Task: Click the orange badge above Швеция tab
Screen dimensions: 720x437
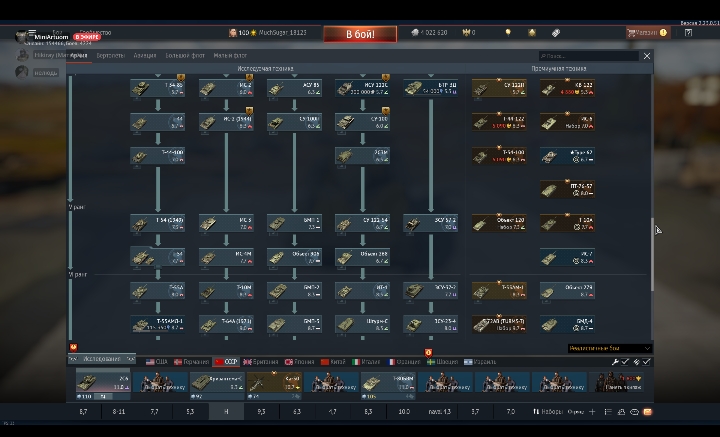Action: pos(428,353)
